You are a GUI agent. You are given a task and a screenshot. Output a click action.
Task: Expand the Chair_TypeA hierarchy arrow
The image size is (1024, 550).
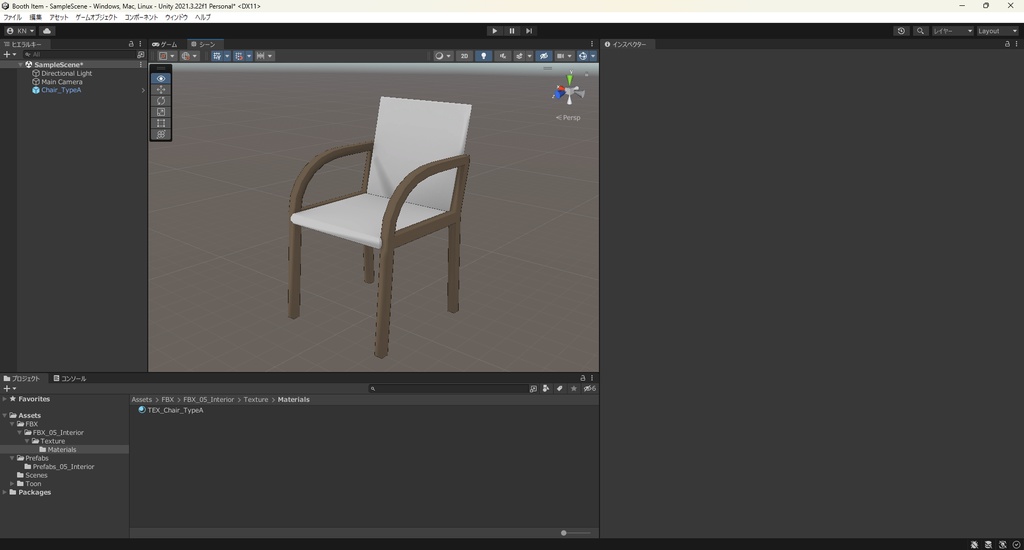pyautogui.click(x=143, y=90)
